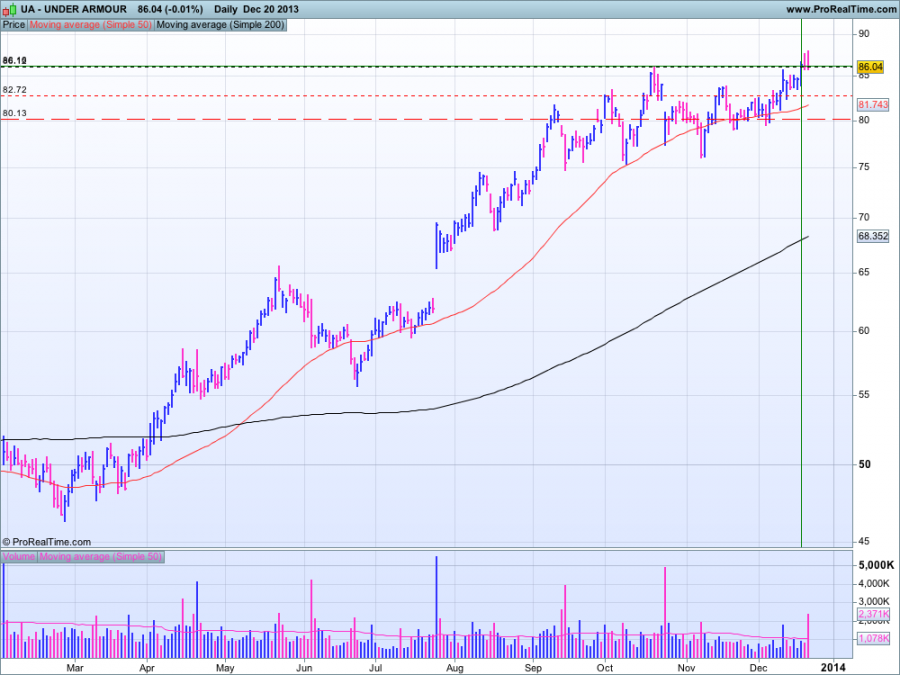Click the Apr month label on time axis
900x675 pixels.
147,668
